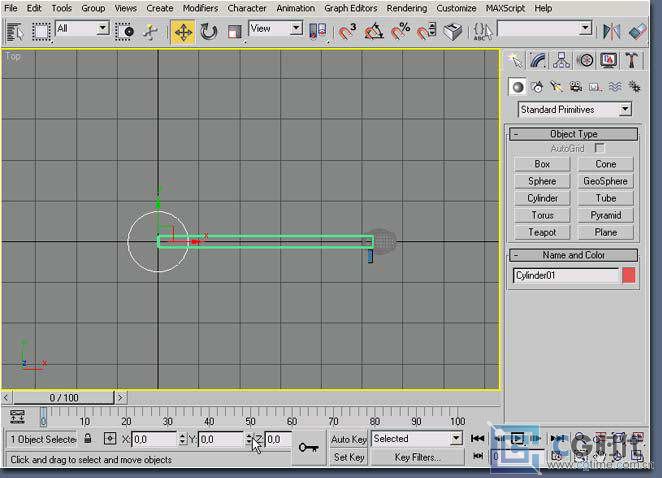The width and height of the screenshot is (662, 478).
Task: Open the Standard Primitives dropdown
Action: pyautogui.click(x=575, y=110)
